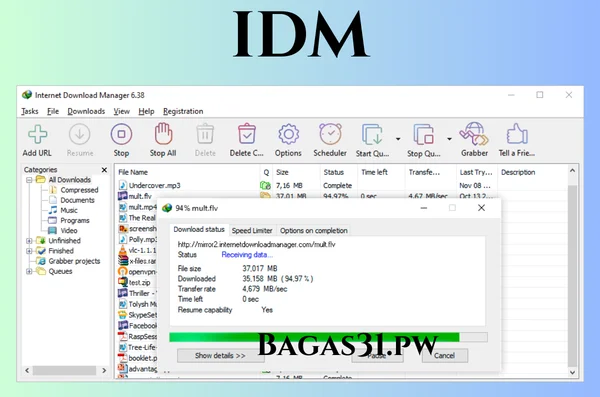
Task: Click the queue icon in Undercover.mp3 row
Action: (265, 185)
